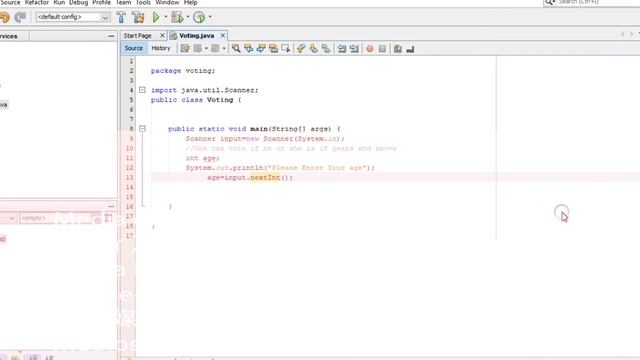This screenshot has width=640, height=360.
Task: Click the Last Edit icon in the editor toolbar
Action: point(185,49)
